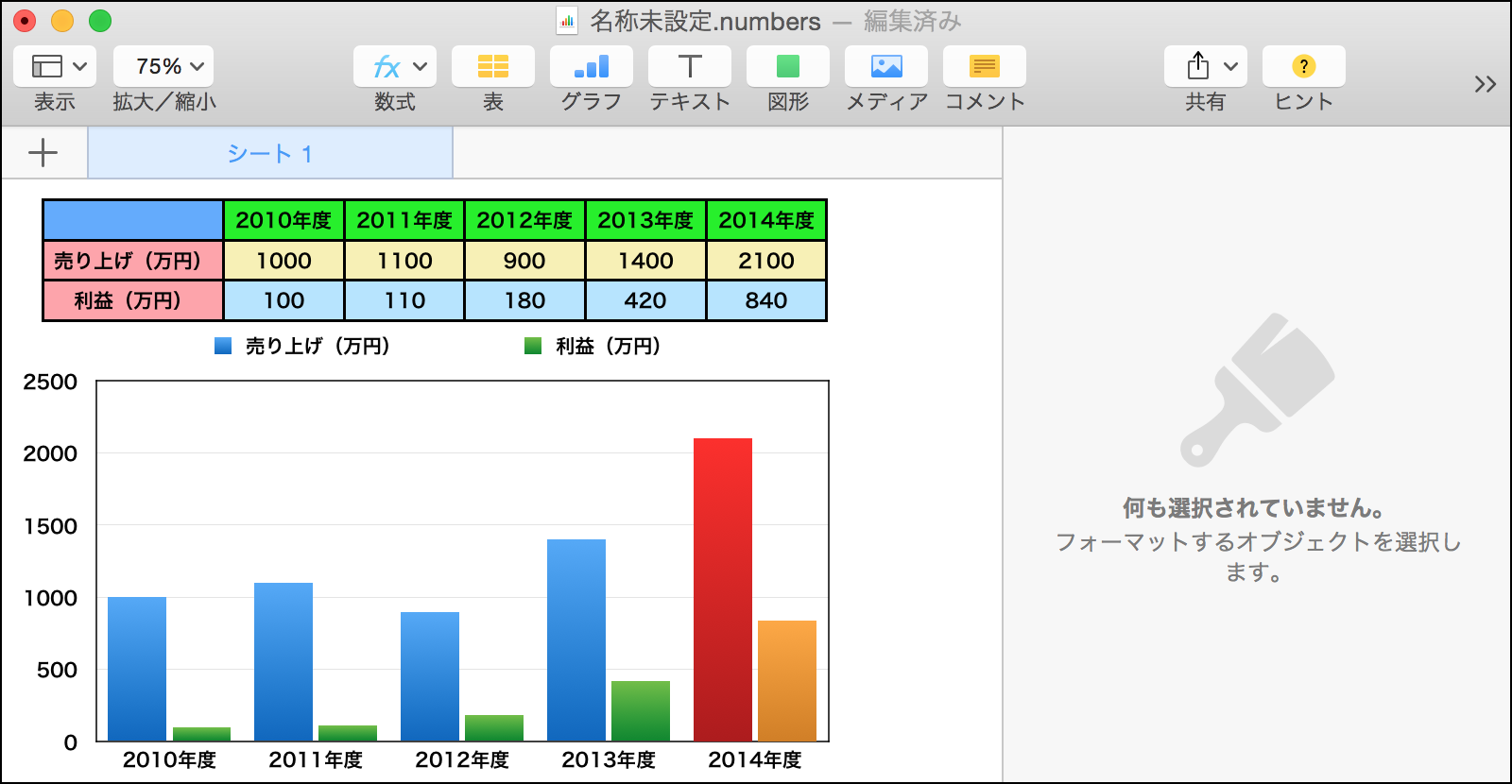Click the 売り上げ（万円）chart legend label
Screen dimensions: 1512x784
tap(318, 347)
